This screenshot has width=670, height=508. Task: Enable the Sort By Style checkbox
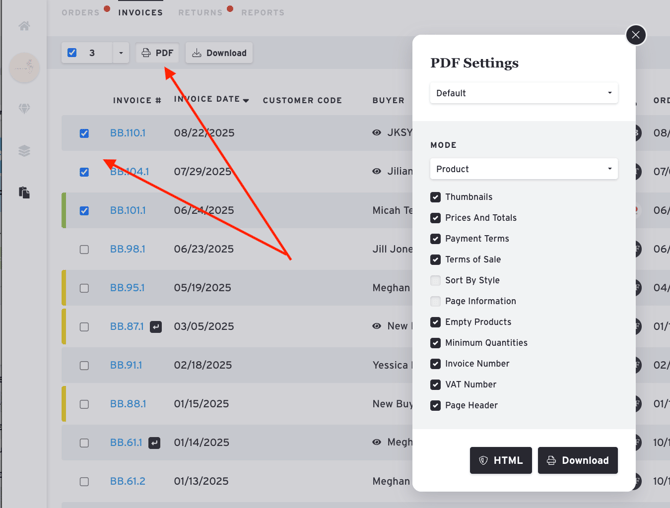(435, 281)
